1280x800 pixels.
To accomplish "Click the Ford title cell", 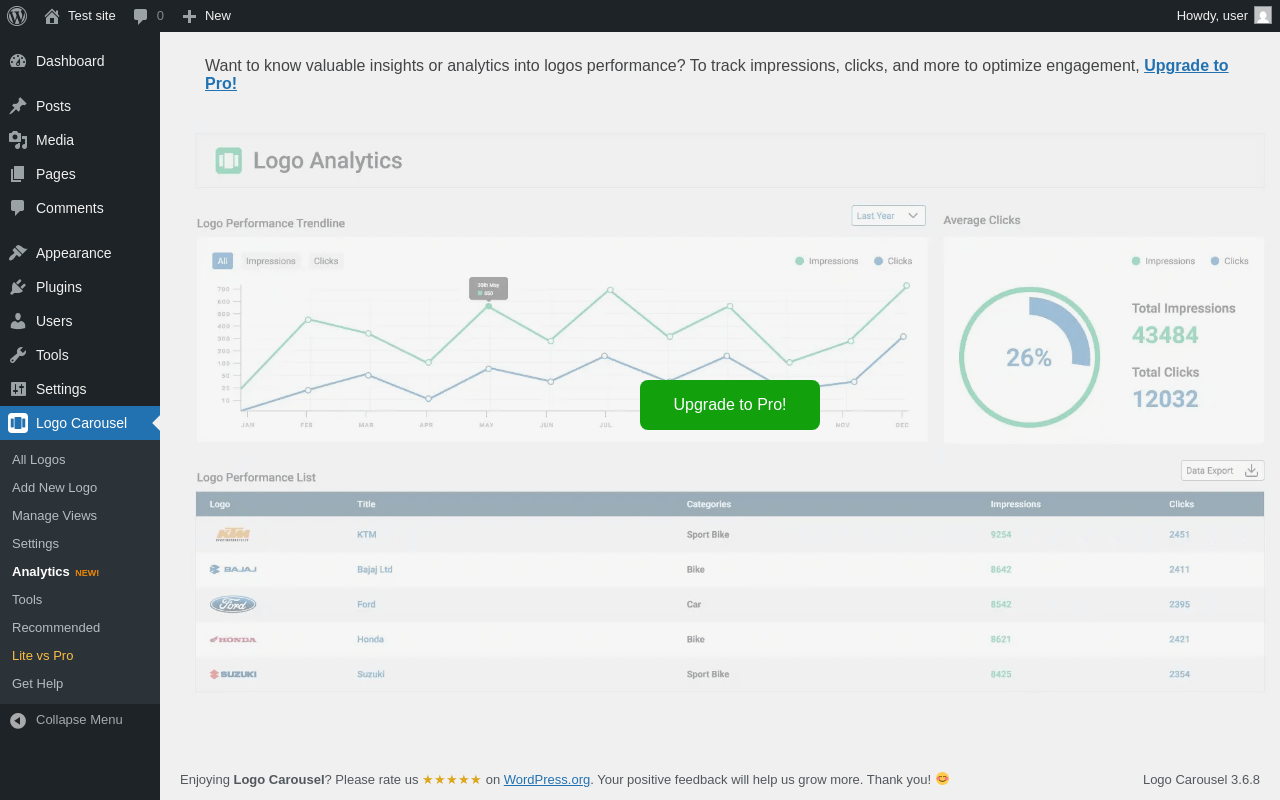I will click(x=367, y=605).
